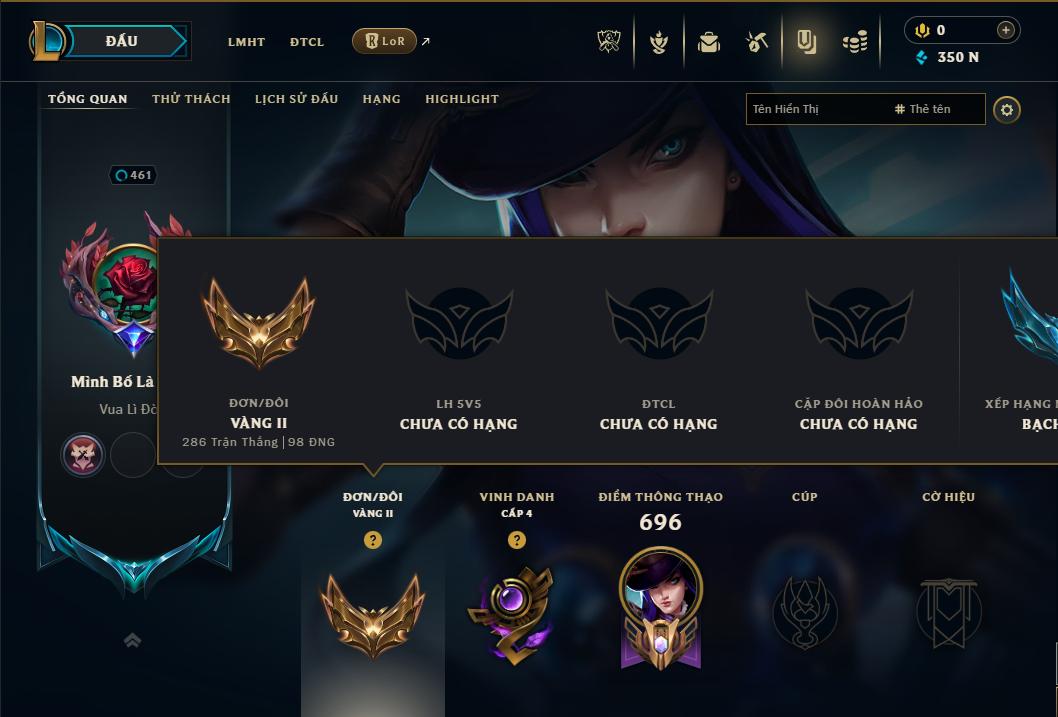Click the Điểm Thông Thạo champion emblem

(x=661, y=609)
